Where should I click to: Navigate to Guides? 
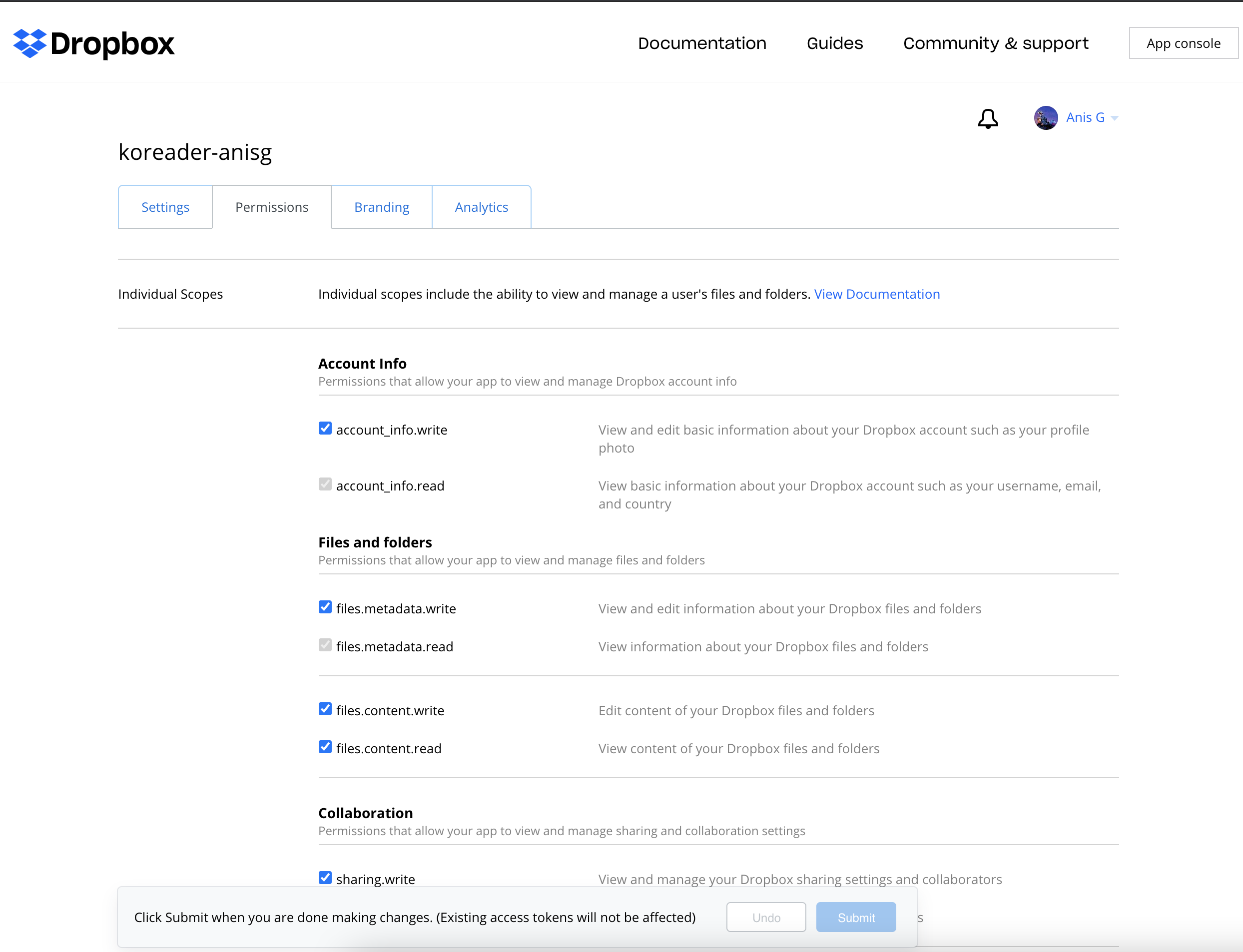point(834,42)
